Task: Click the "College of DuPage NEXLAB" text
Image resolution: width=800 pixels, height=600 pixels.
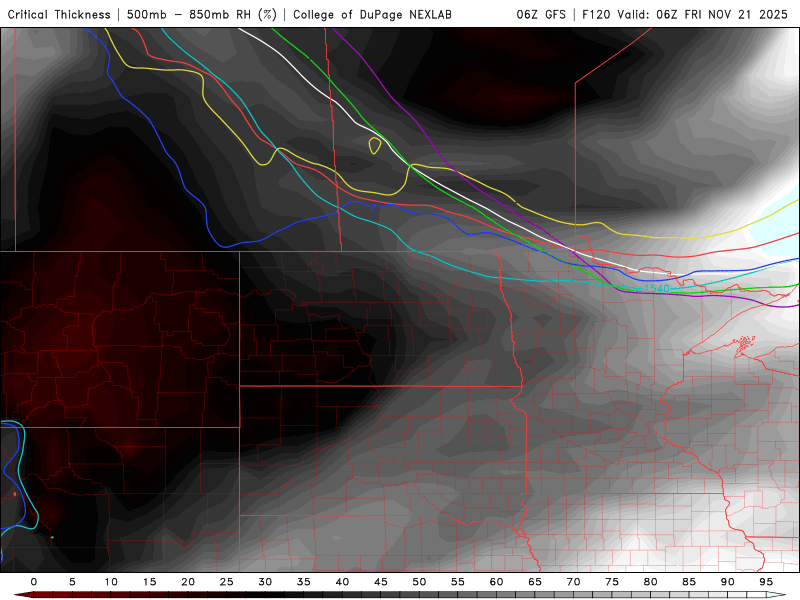Action: pyautogui.click(x=372, y=14)
